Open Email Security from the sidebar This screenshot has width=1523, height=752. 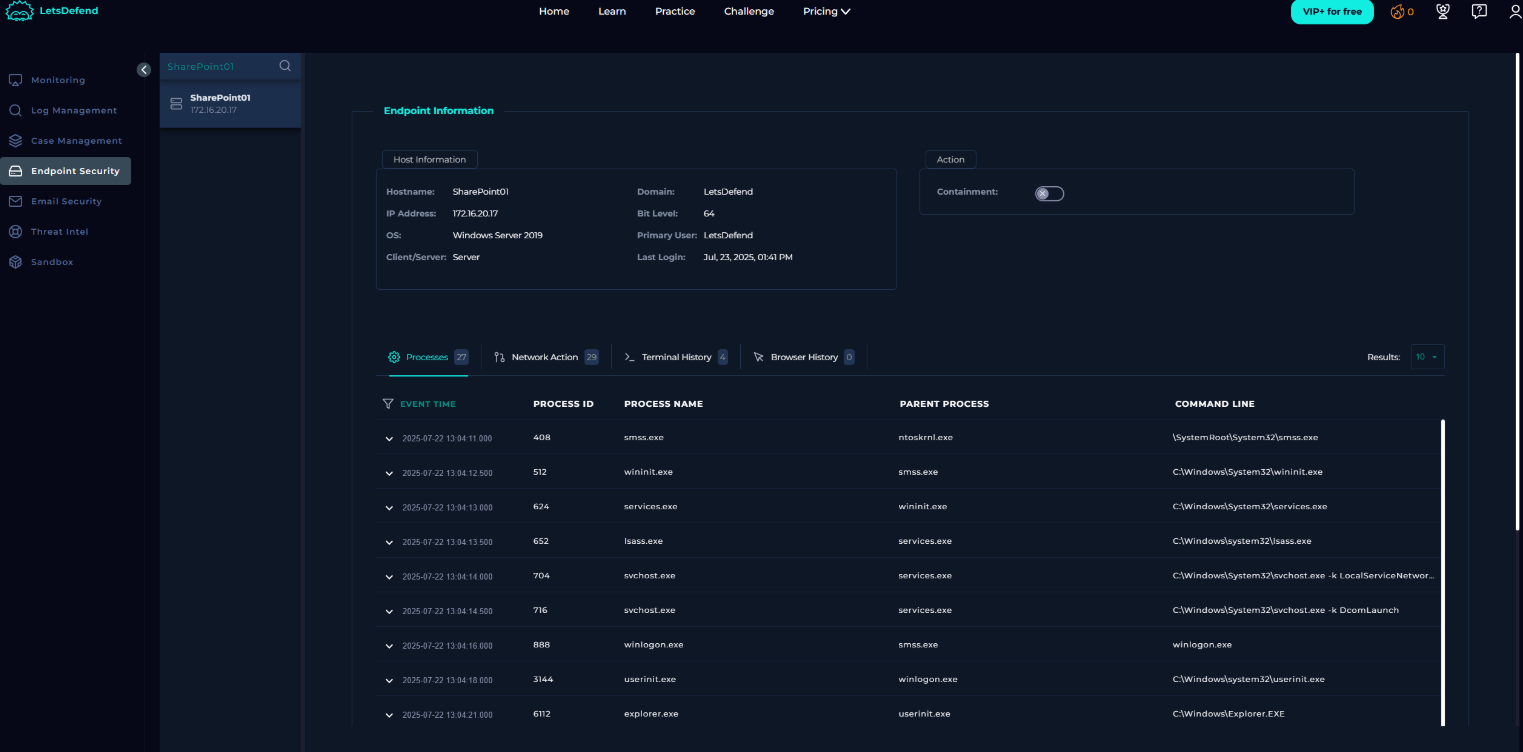click(x=66, y=201)
